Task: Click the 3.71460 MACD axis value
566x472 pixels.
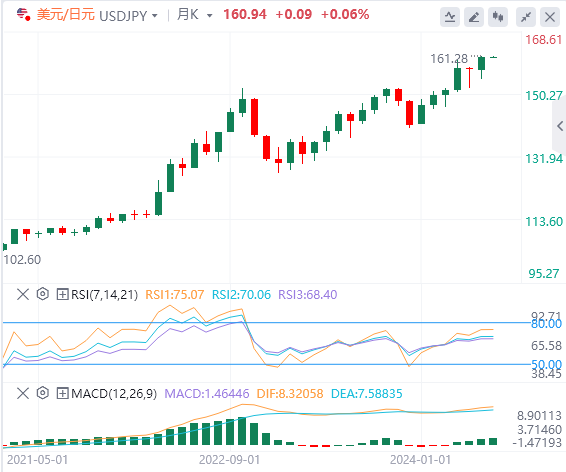Action: tap(539, 430)
